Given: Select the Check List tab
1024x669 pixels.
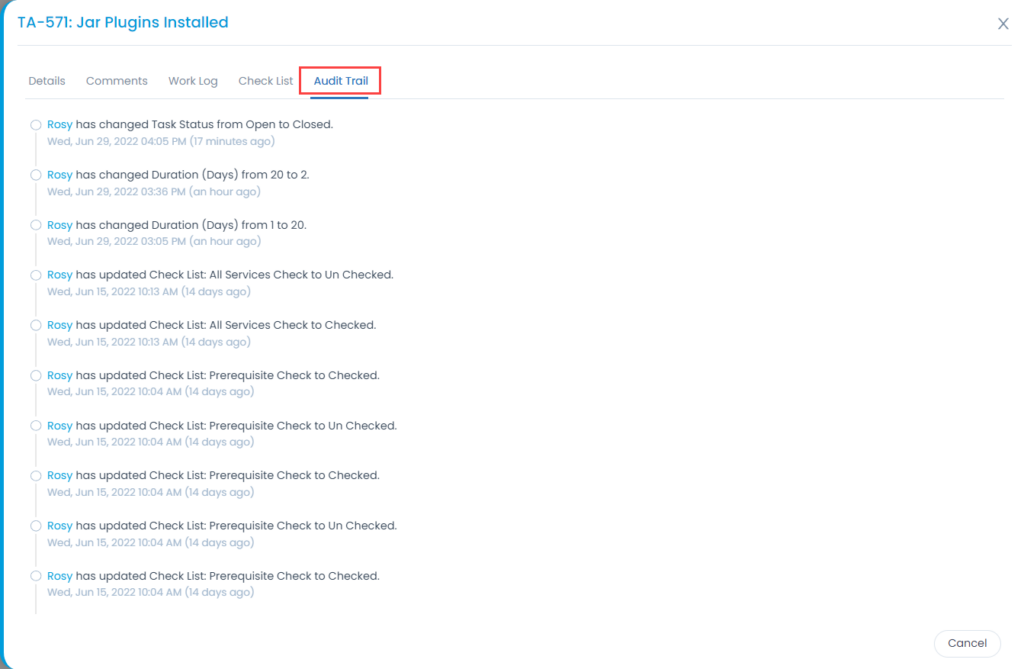Looking at the screenshot, I should click(x=265, y=81).
